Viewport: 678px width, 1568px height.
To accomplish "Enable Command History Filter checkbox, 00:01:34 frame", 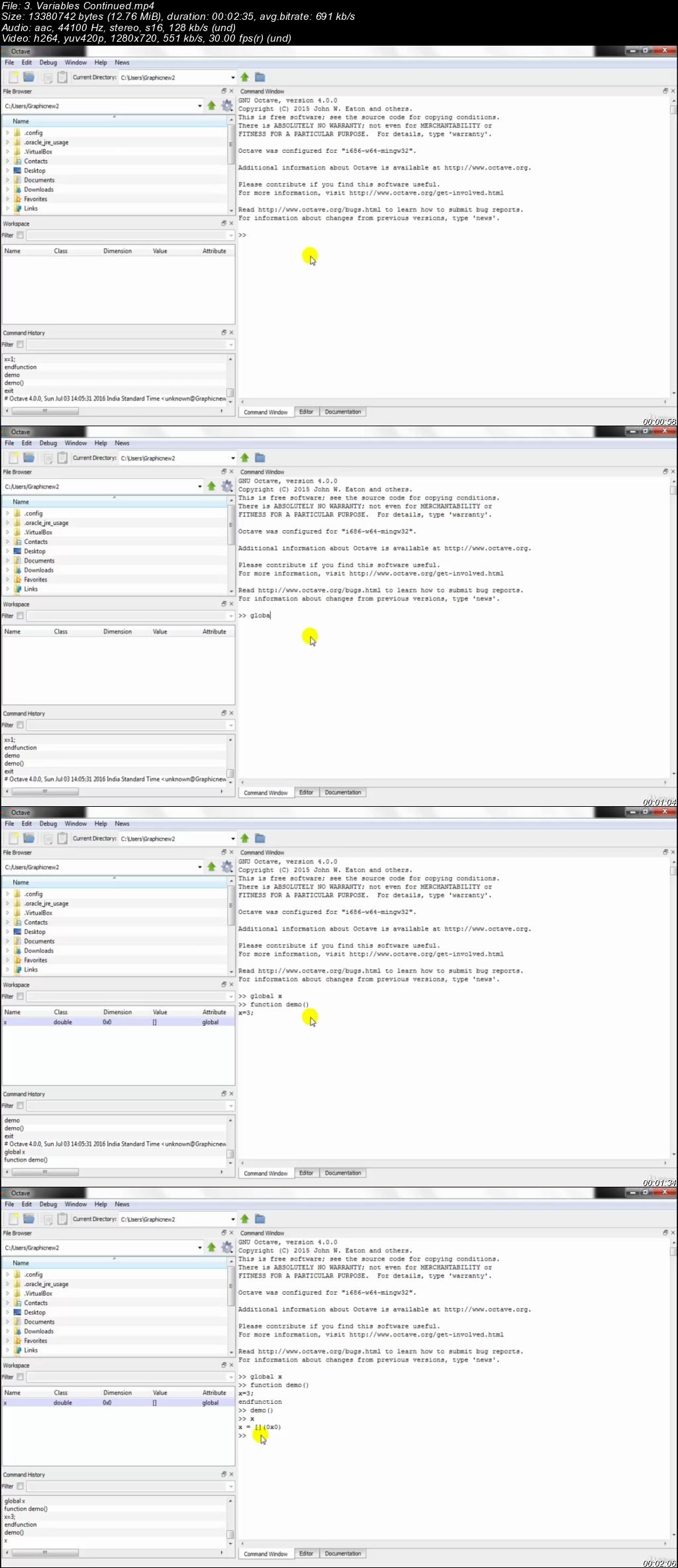I will 20,1105.
